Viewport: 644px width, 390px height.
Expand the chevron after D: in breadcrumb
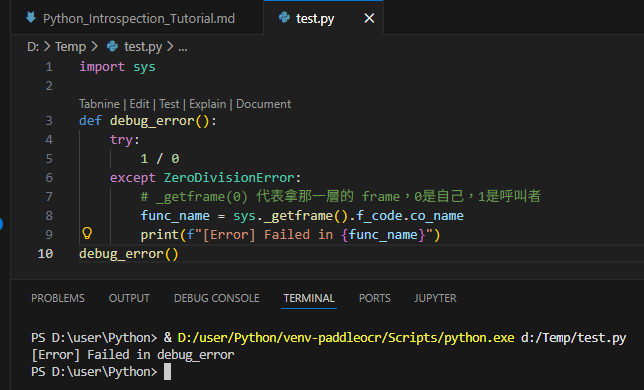(47, 46)
